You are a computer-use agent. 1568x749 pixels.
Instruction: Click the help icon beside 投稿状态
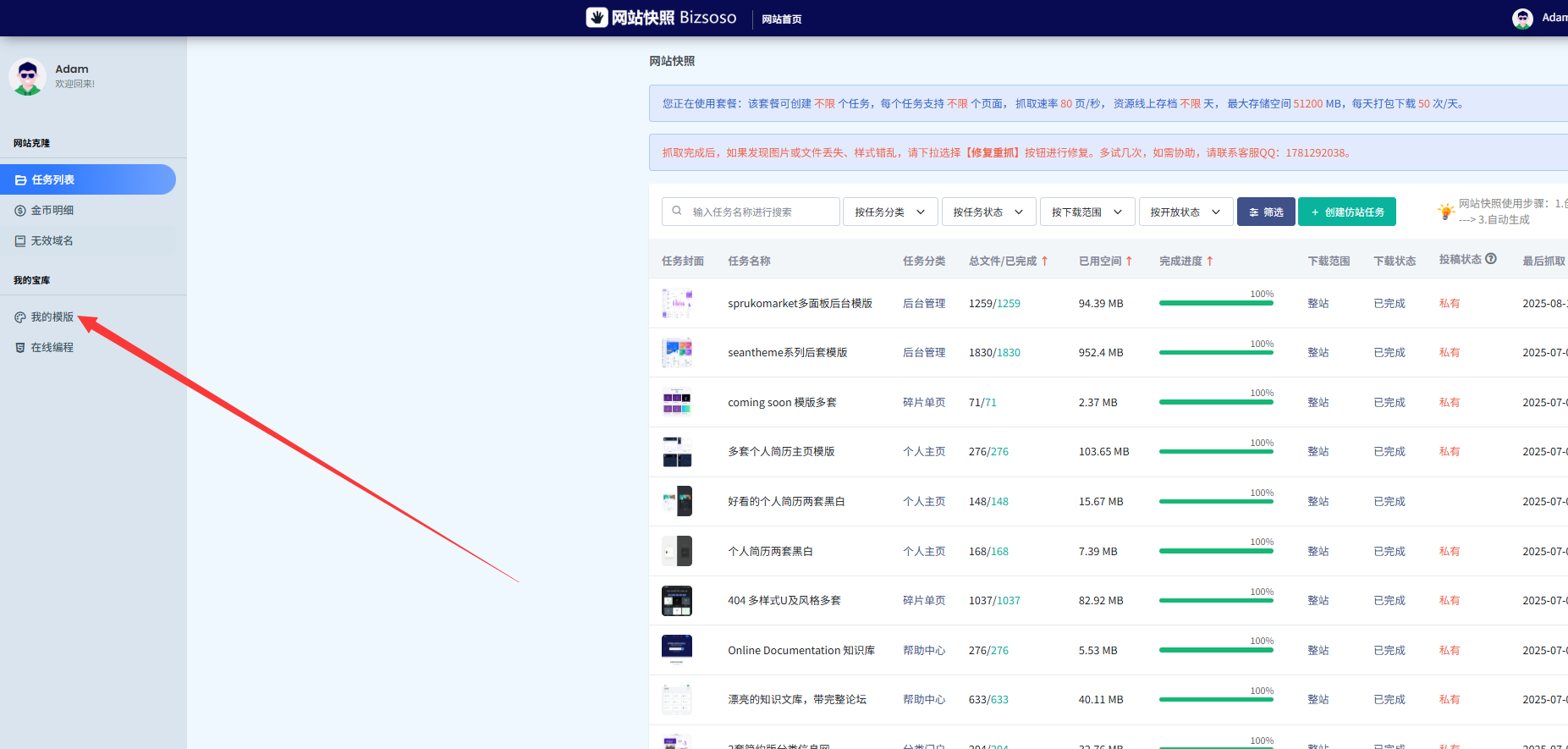(1491, 259)
